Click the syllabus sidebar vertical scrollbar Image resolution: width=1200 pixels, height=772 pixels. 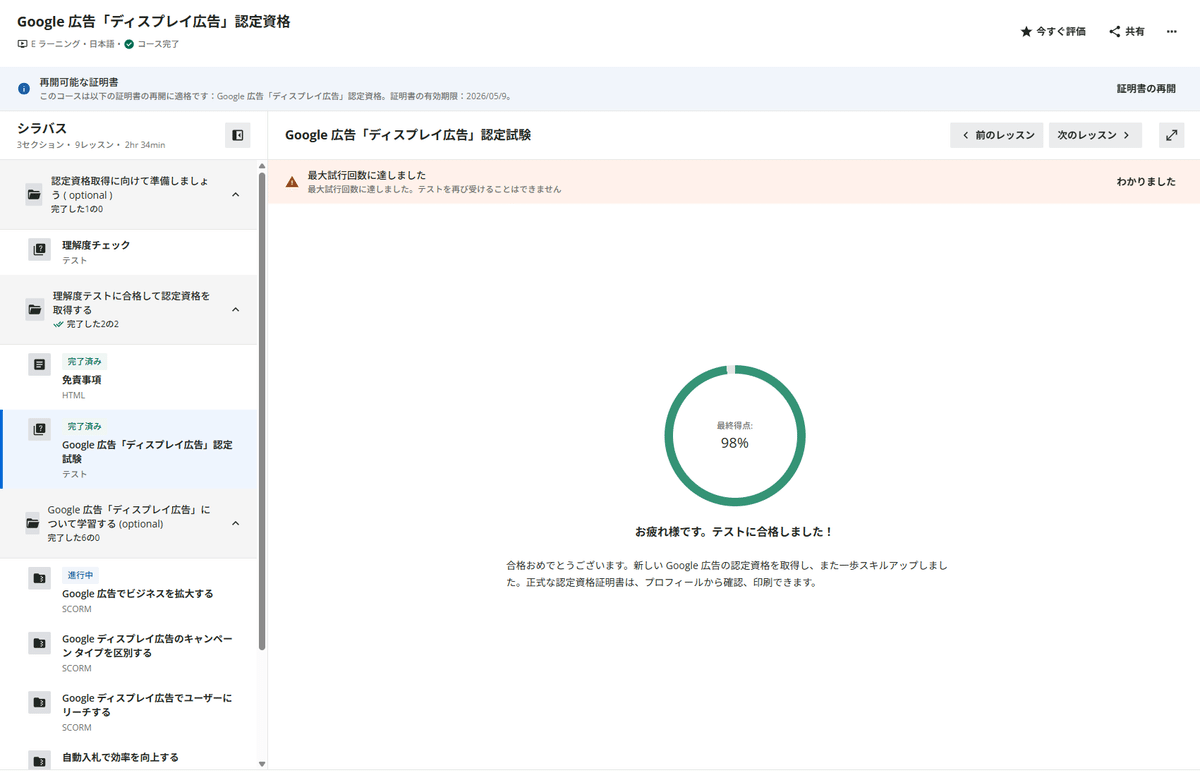[x=262, y=410]
